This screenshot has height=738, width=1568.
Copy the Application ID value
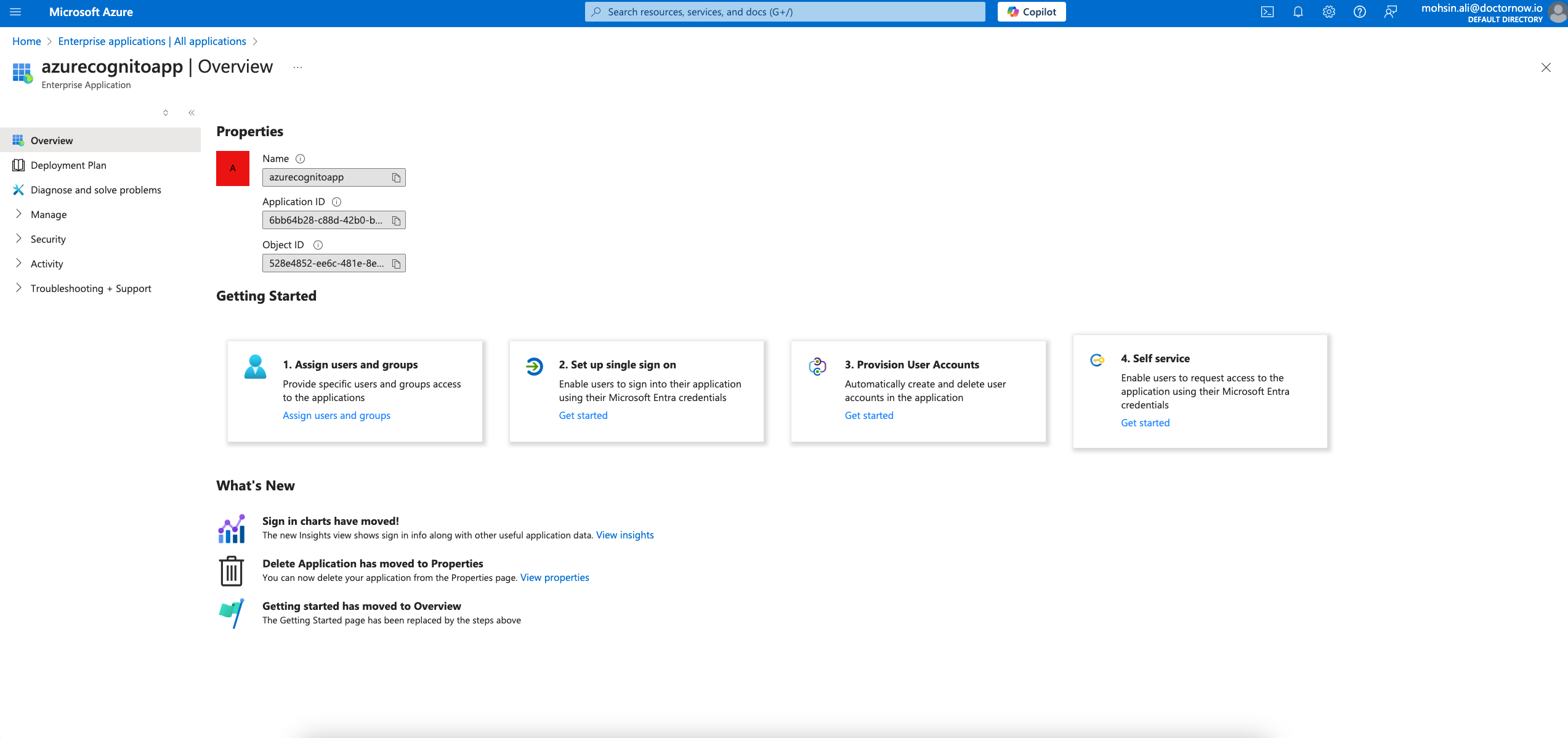point(396,220)
